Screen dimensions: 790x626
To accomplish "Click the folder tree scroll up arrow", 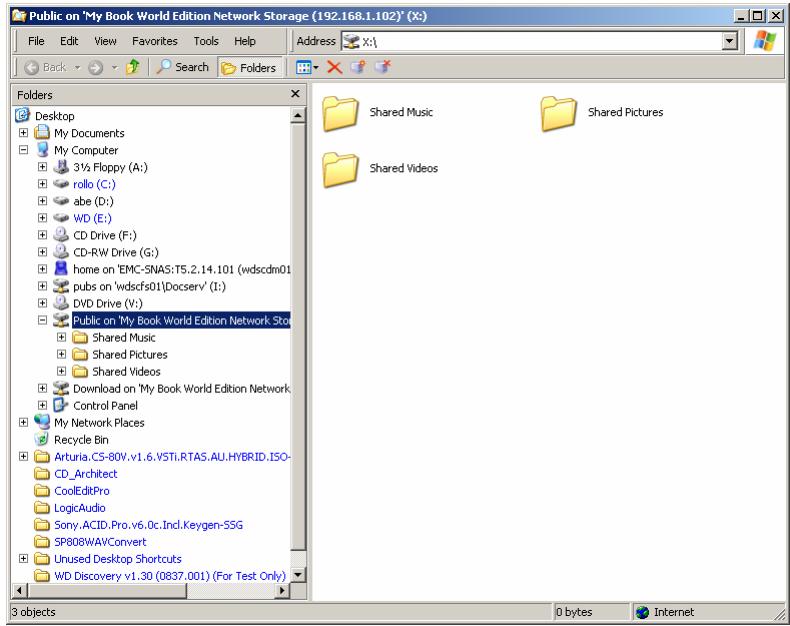I will pos(298,115).
